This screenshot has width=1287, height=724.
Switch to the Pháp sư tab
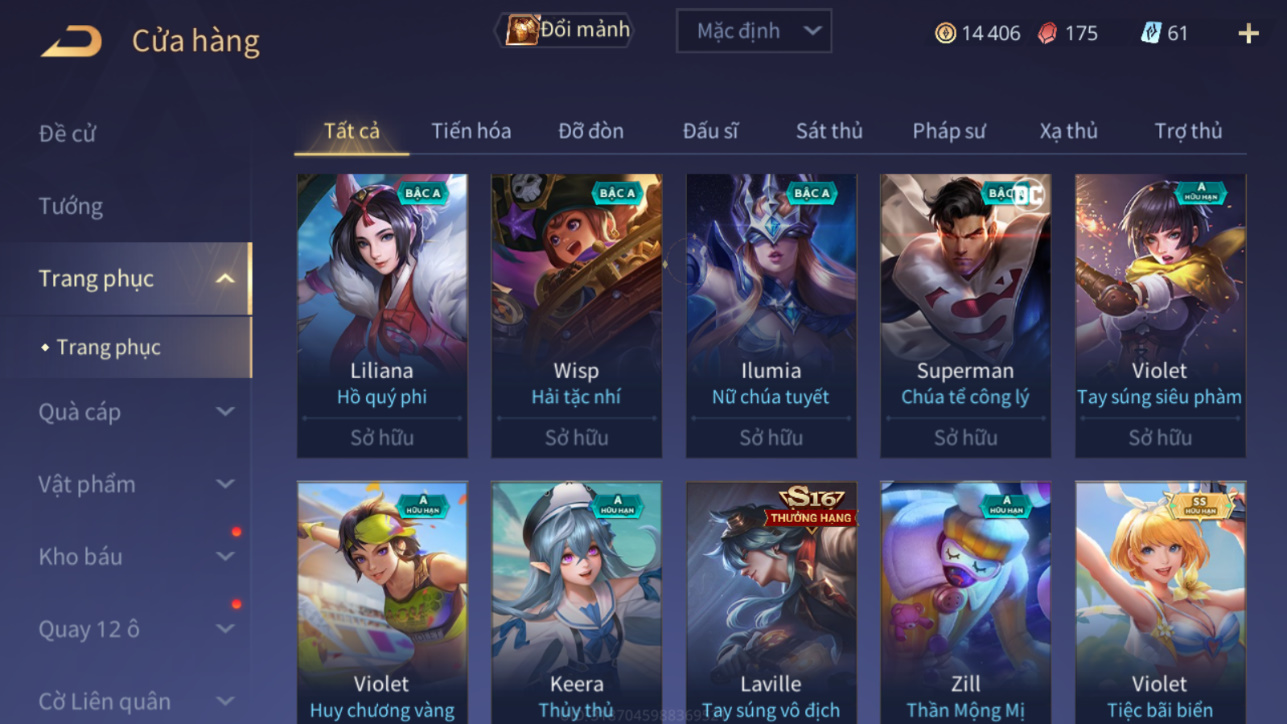click(949, 131)
